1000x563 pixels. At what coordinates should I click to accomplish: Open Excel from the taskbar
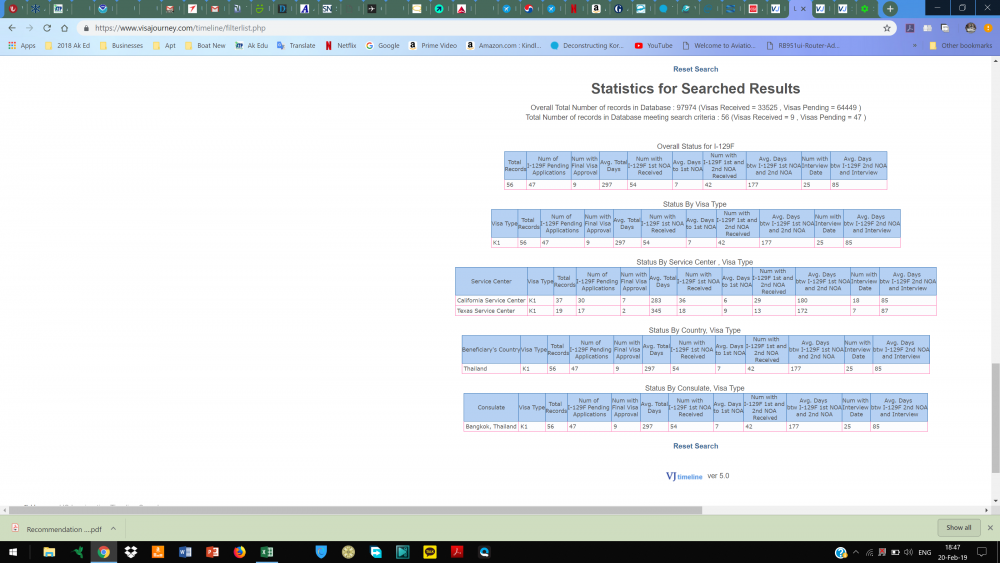(268, 552)
